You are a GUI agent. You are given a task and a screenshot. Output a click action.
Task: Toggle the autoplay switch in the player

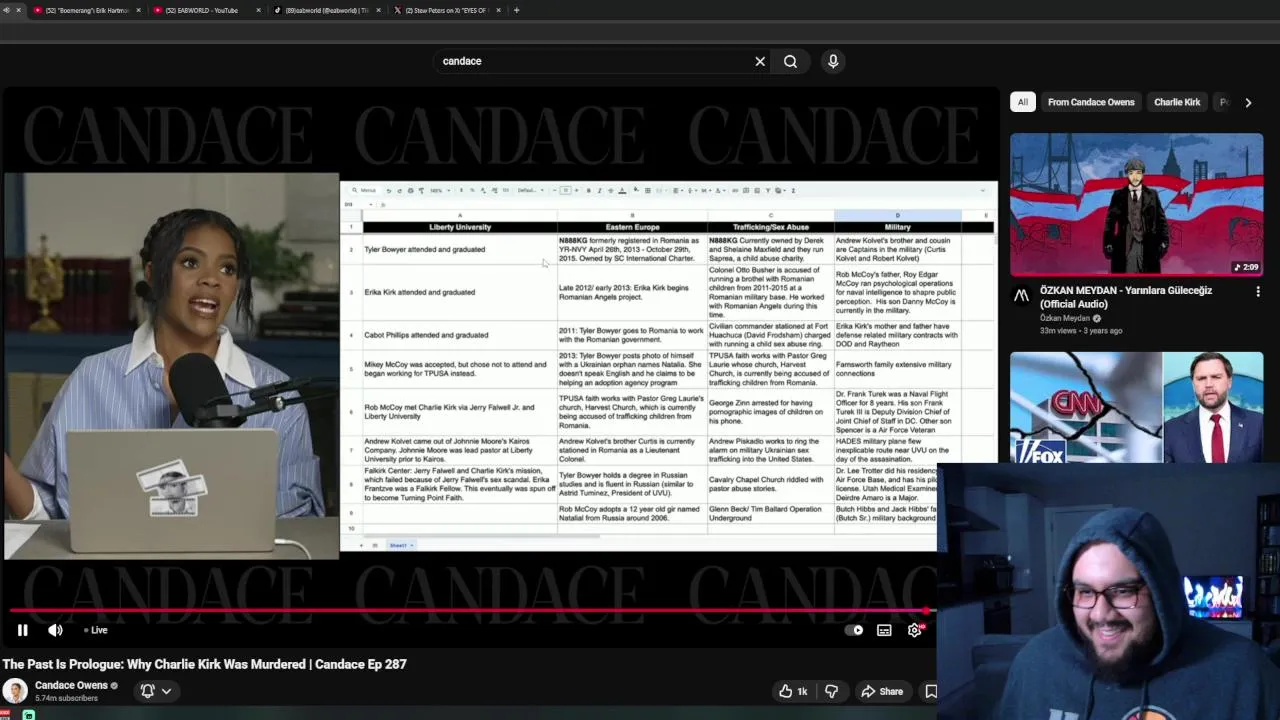854,630
